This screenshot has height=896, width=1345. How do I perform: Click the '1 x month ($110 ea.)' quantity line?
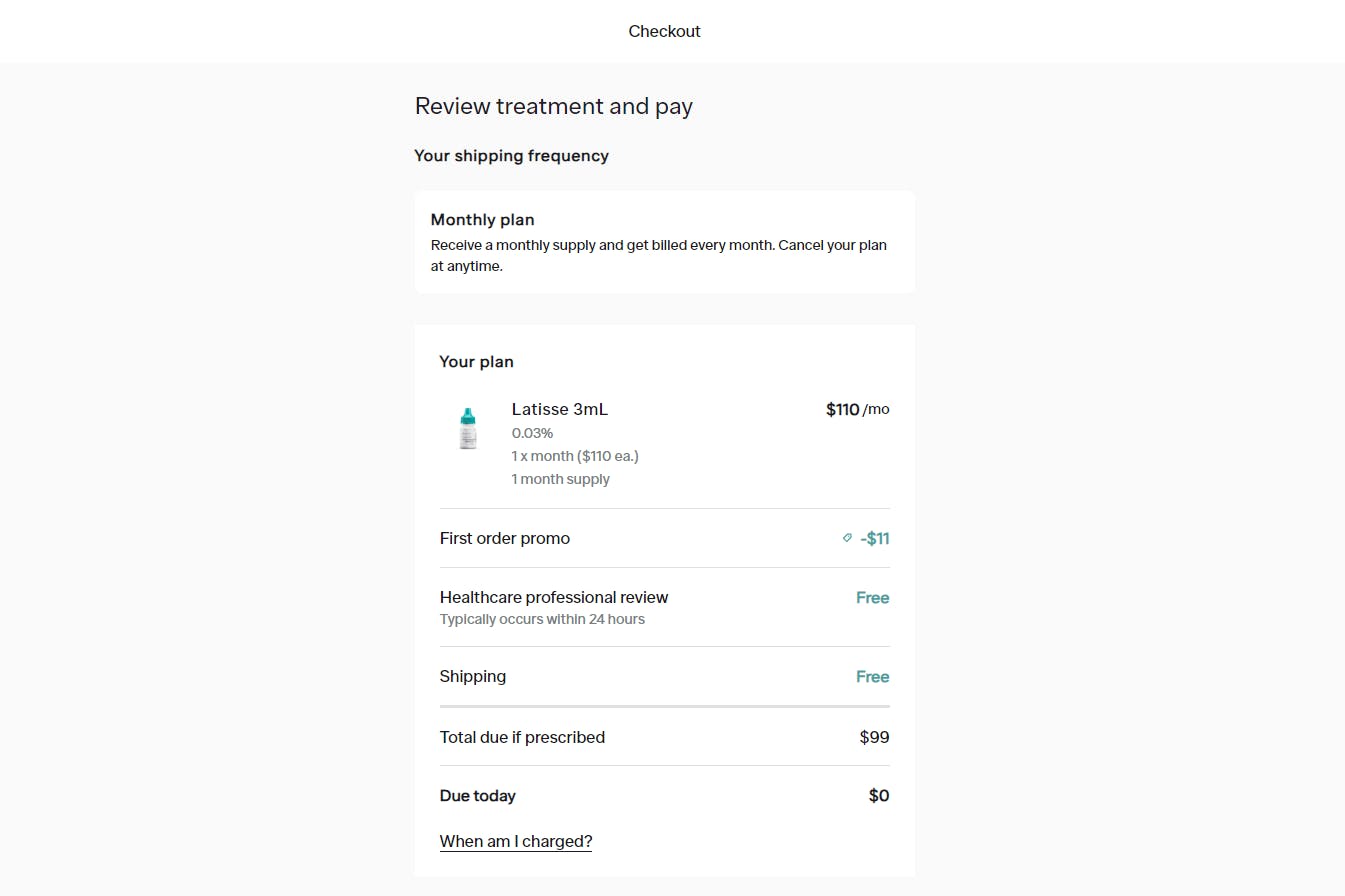(575, 455)
